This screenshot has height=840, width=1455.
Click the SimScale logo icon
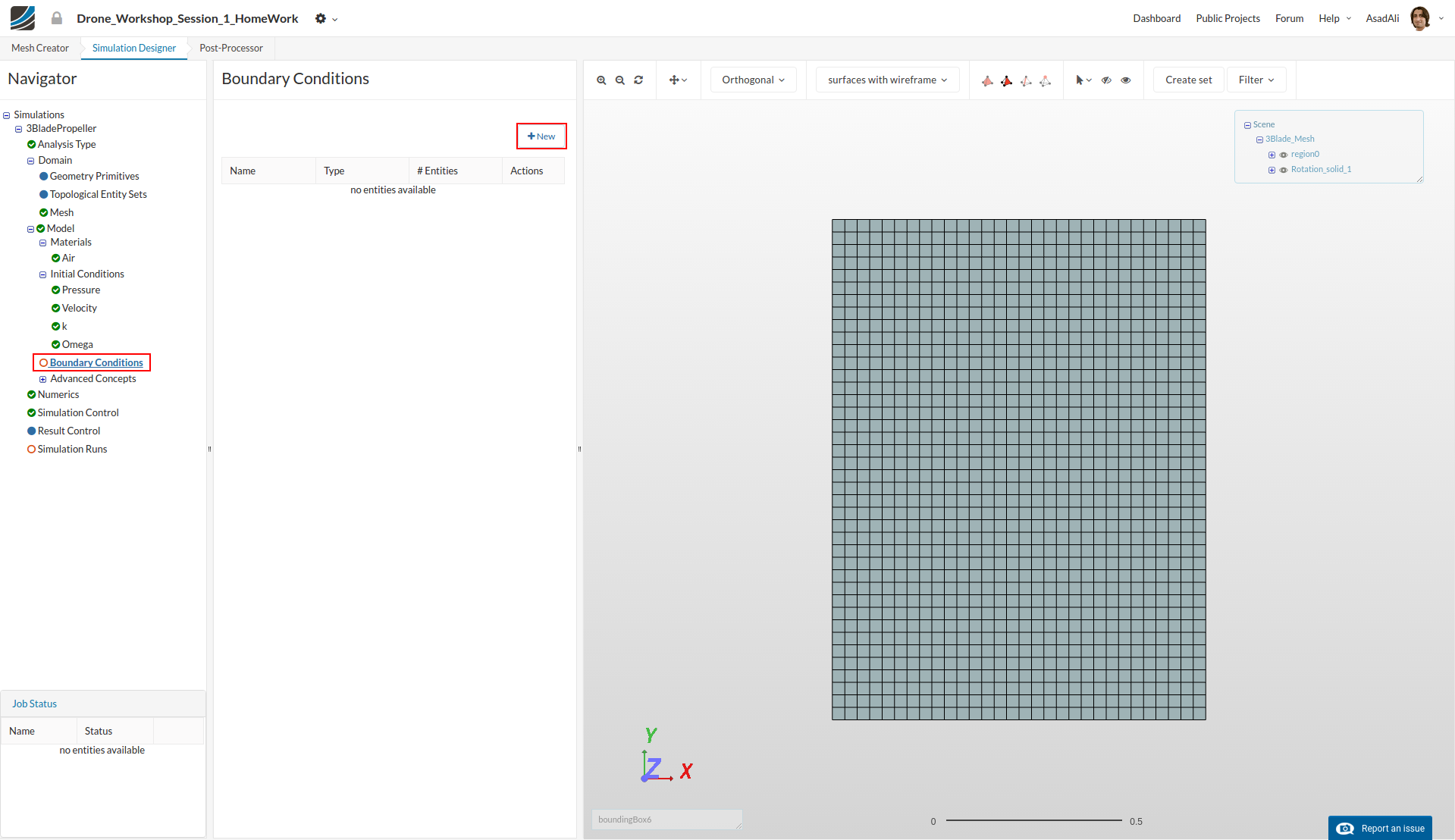pos(23,18)
